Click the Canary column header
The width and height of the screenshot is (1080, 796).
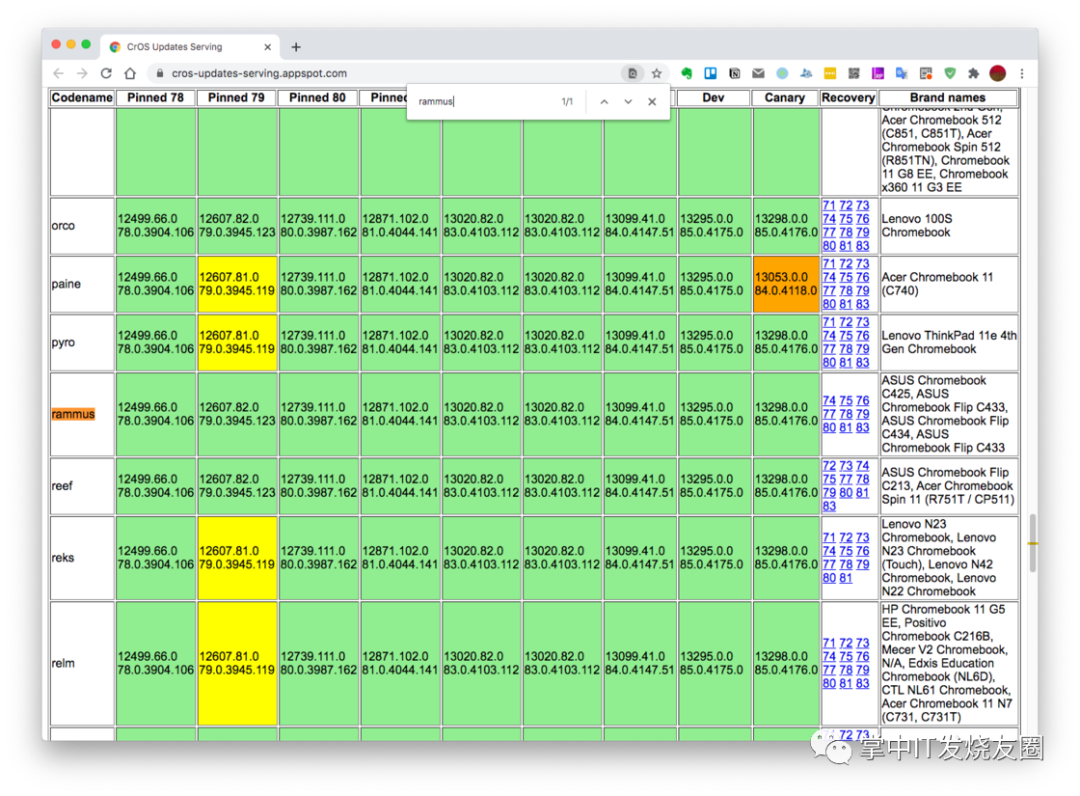click(x=785, y=98)
